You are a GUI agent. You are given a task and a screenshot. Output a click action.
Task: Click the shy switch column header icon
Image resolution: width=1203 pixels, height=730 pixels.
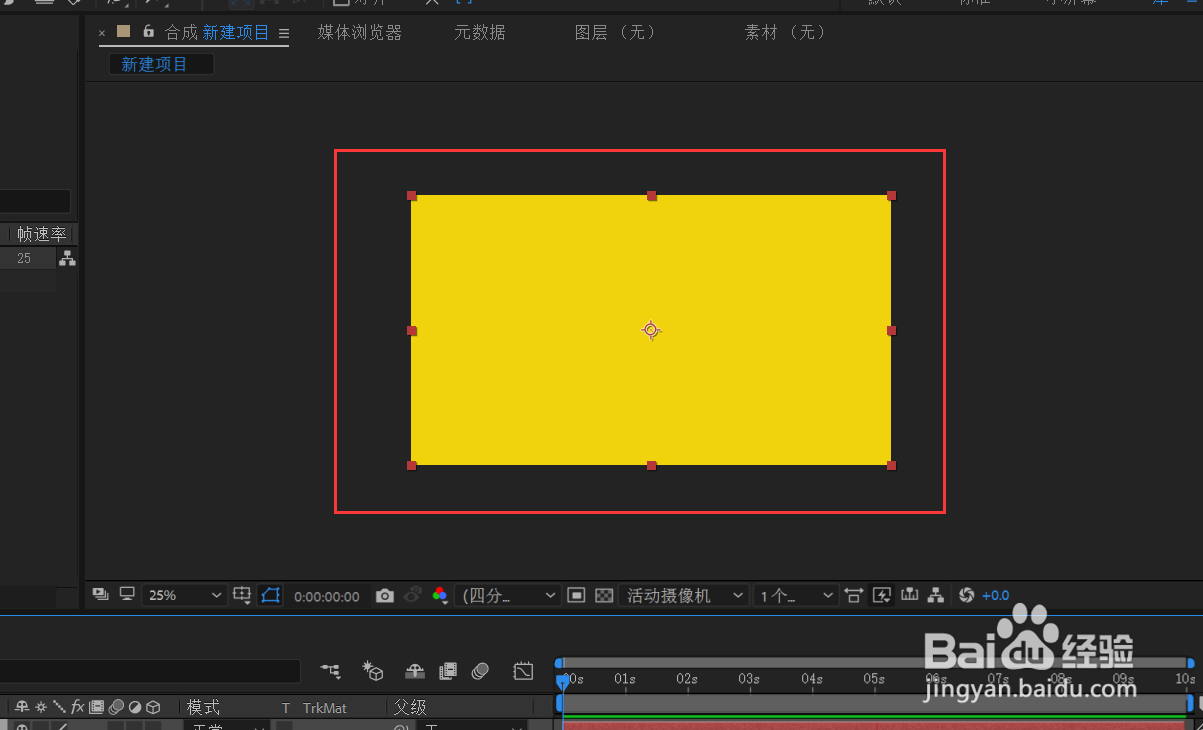point(22,707)
